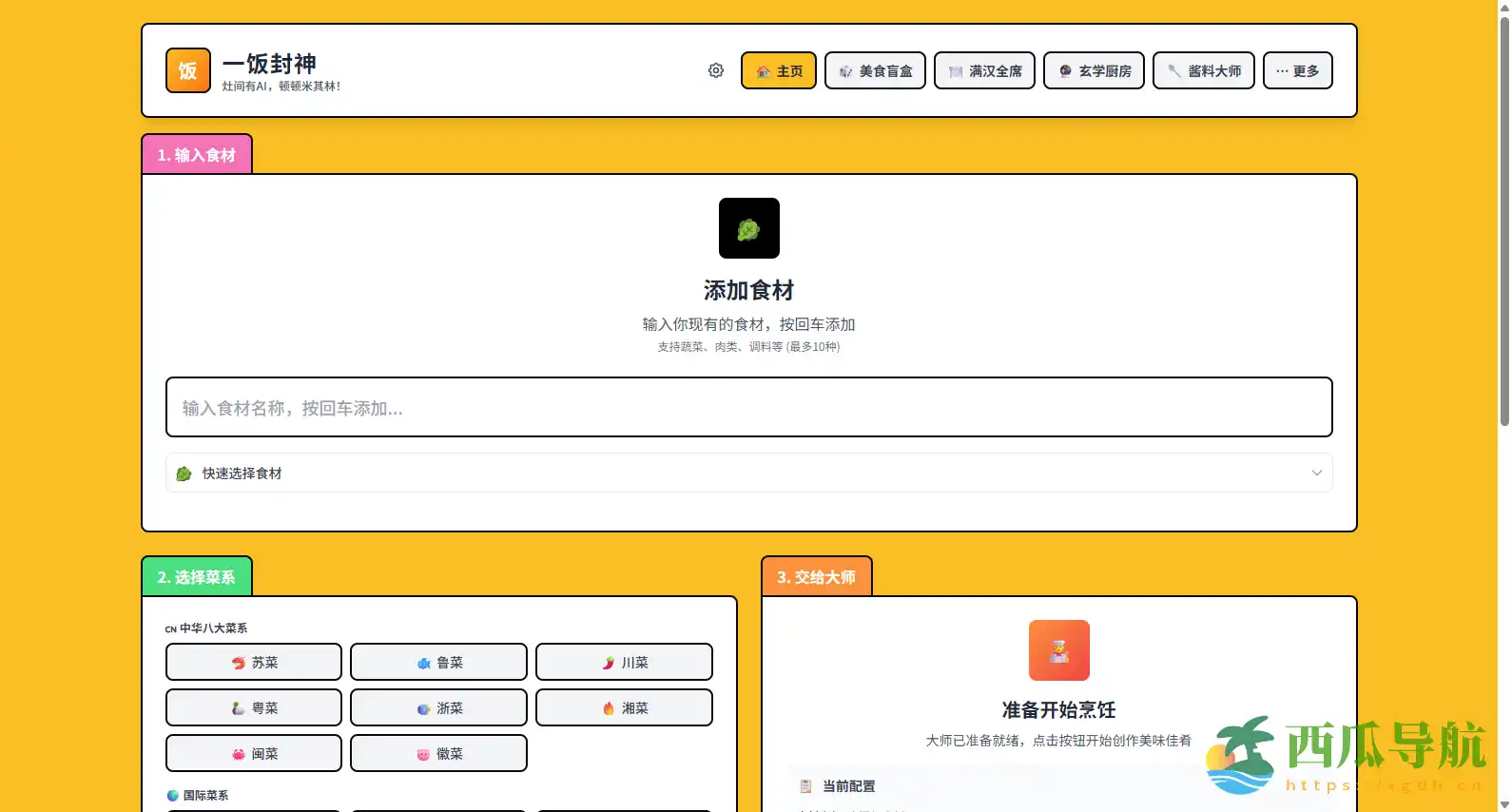Click the settings gear icon
This screenshot has width=1512, height=812.
(x=716, y=70)
